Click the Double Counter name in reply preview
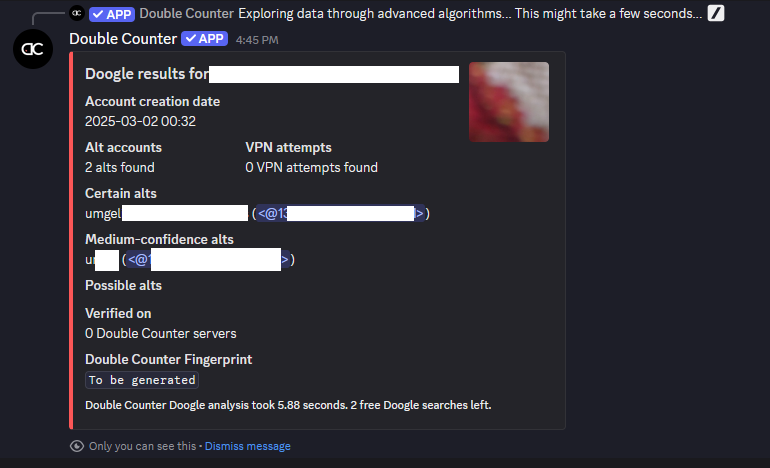The width and height of the screenshot is (770, 468). [187, 13]
